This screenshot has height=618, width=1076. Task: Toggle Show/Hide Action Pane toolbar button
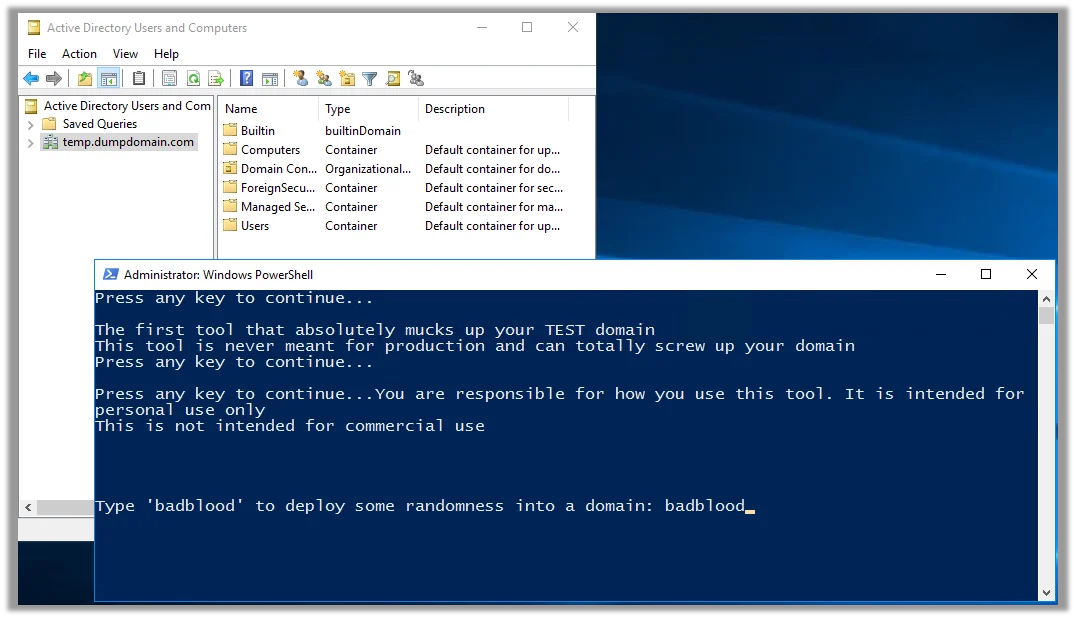pos(270,79)
